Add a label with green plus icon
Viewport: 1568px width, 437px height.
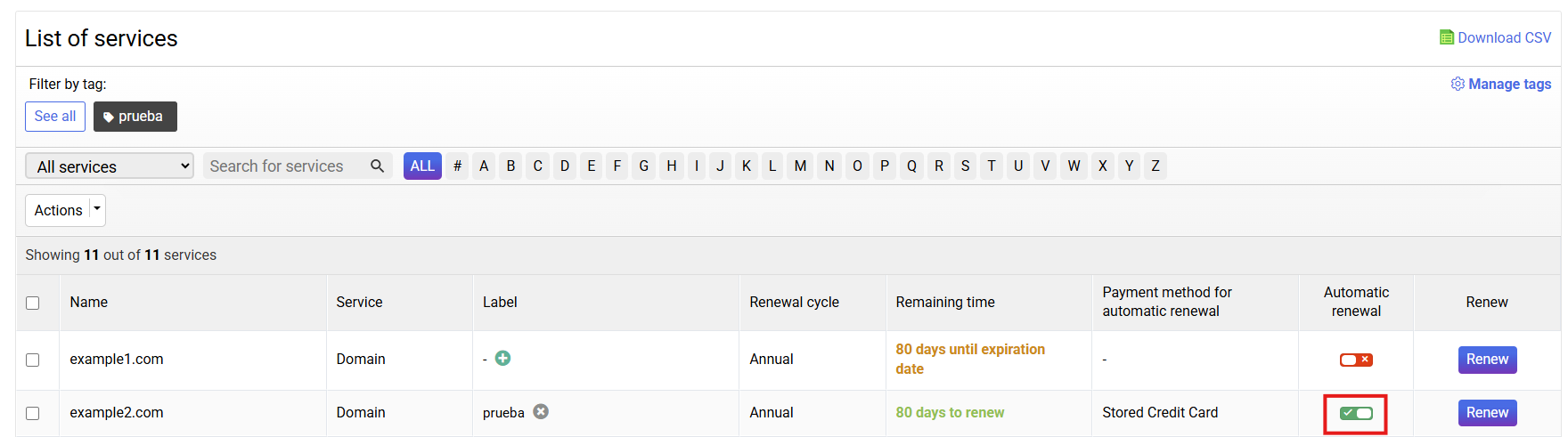pos(502,359)
